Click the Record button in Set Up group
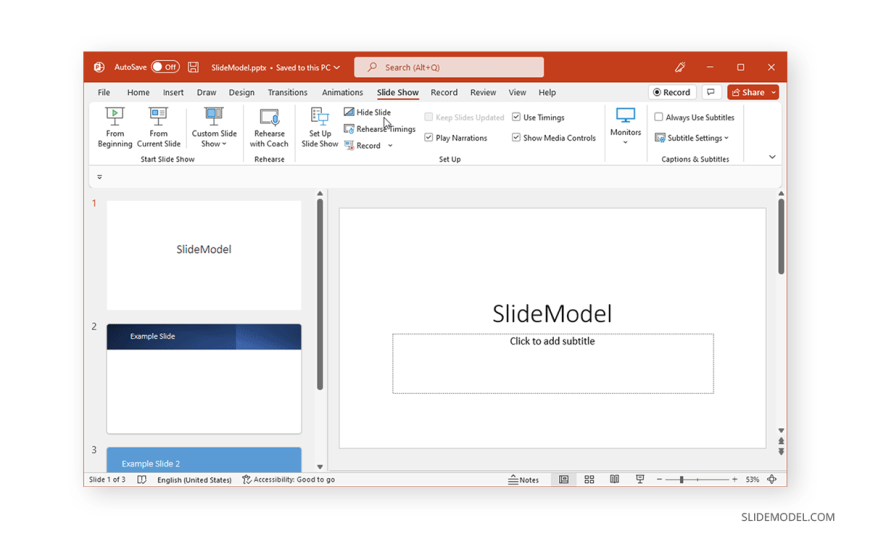 click(x=363, y=145)
